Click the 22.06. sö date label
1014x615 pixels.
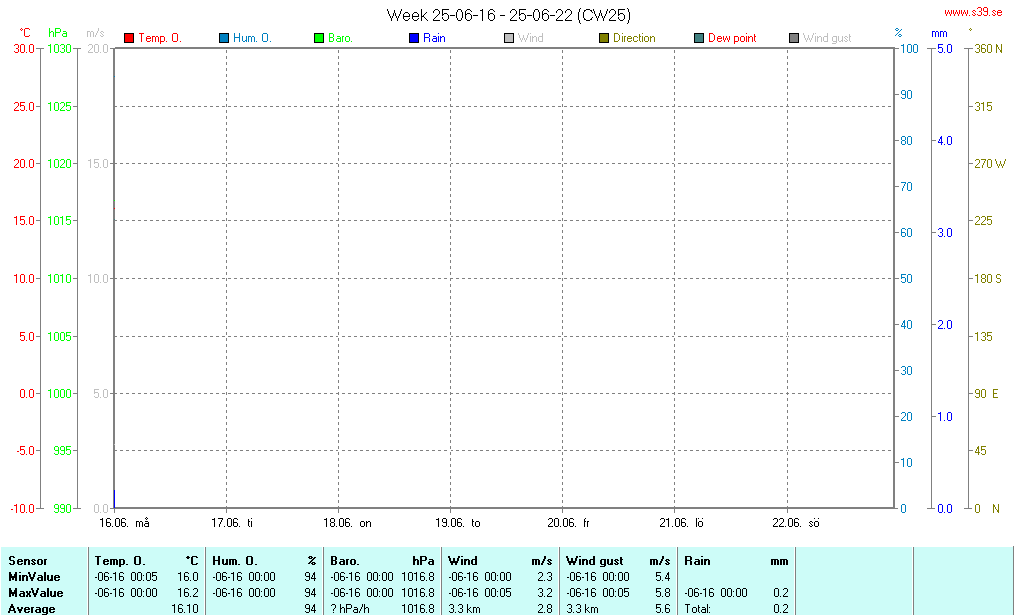(x=795, y=523)
